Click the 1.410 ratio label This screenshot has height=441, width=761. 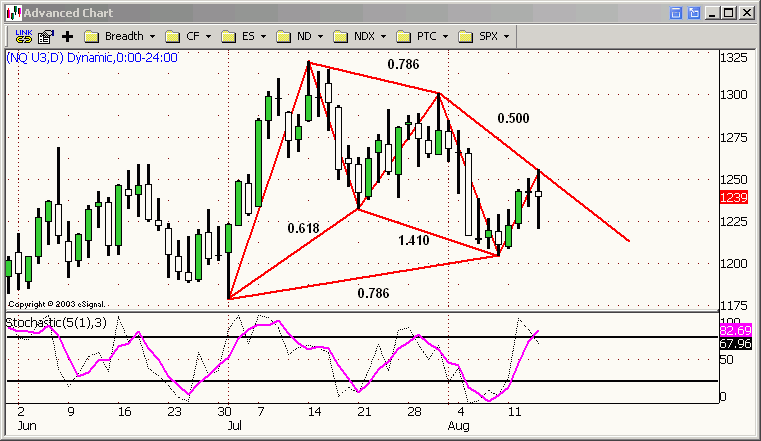[x=414, y=240]
